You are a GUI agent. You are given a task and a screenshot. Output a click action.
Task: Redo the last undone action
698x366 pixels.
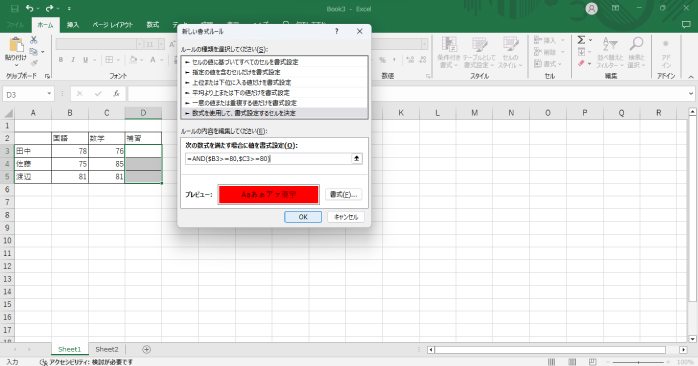pyautogui.click(x=49, y=8)
